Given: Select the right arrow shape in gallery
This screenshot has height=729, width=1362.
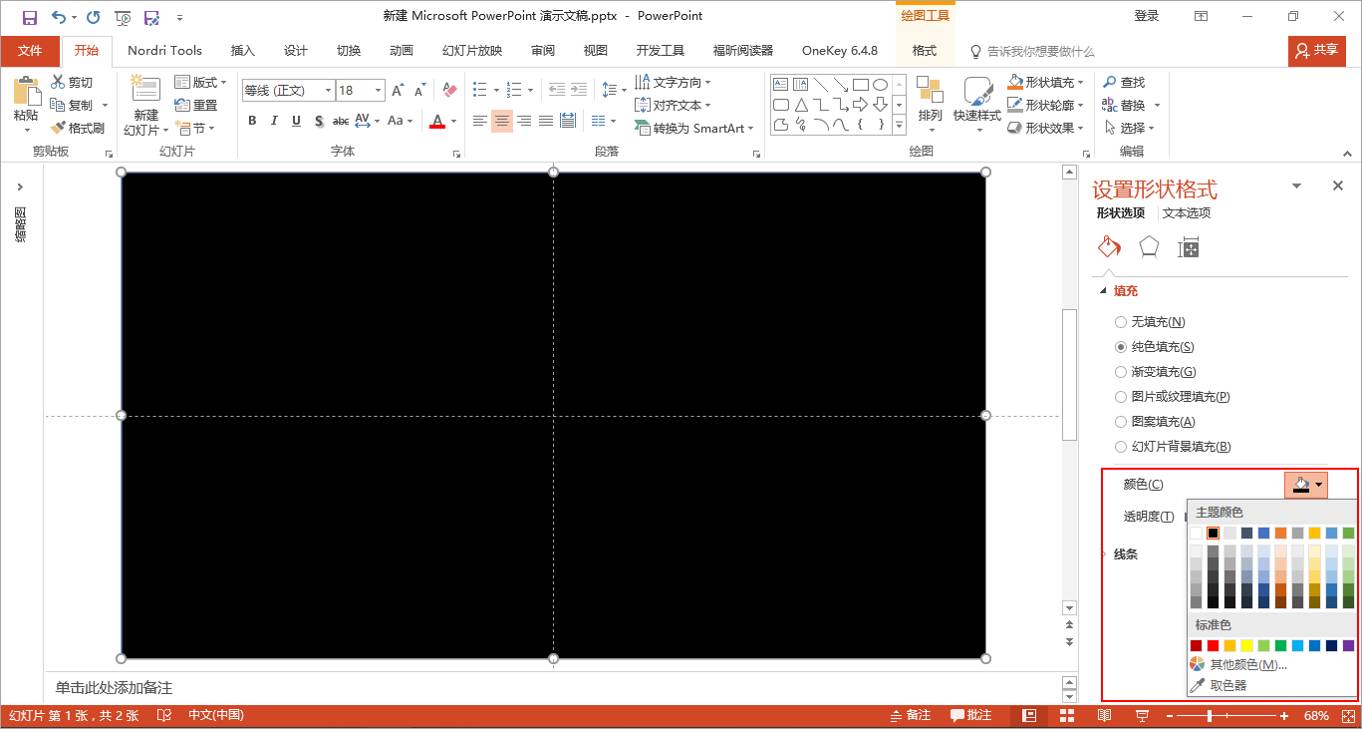Looking at the screenshot, I should pyautogui.click(x=860, y=105).
